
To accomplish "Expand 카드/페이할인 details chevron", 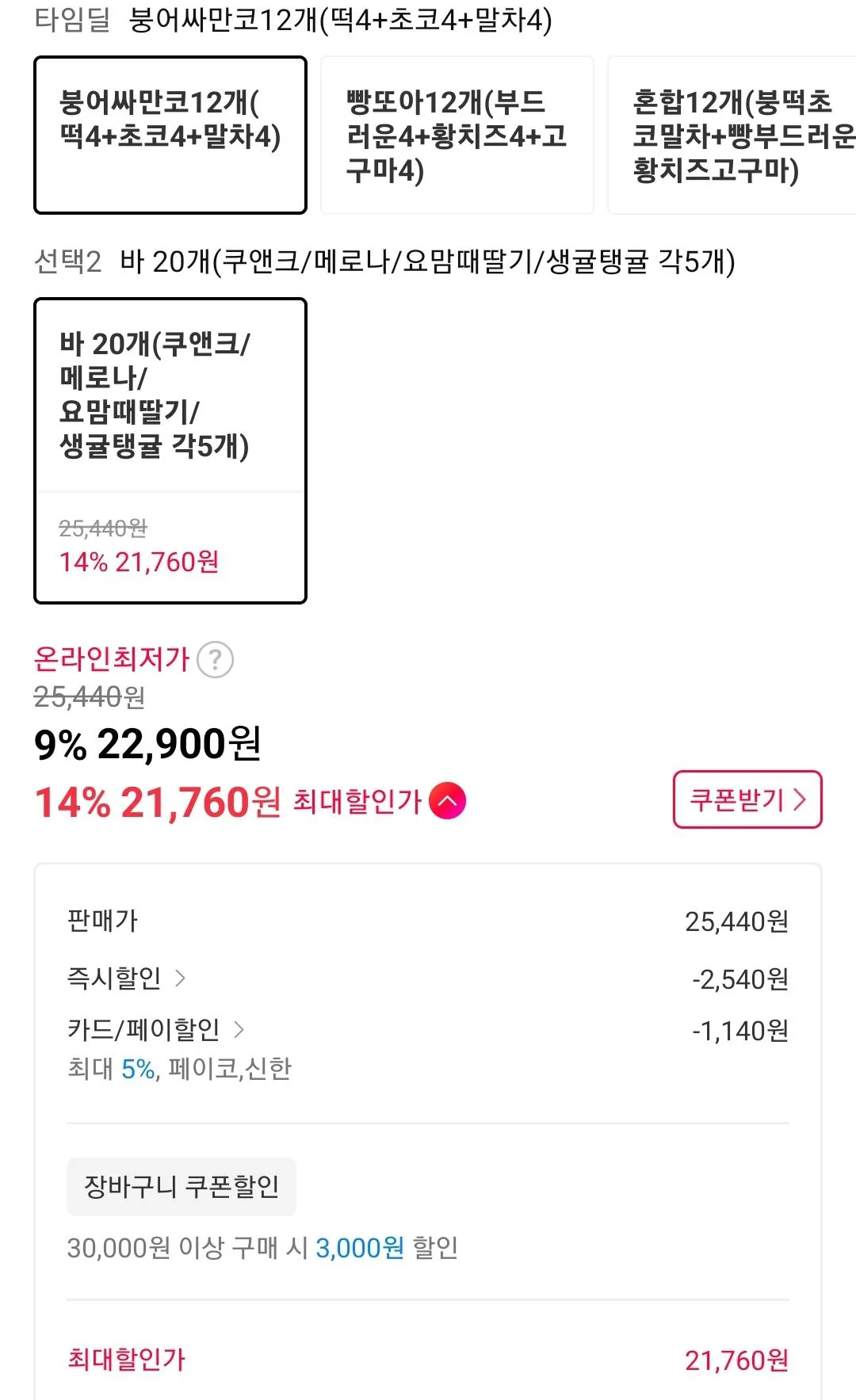I will tap(239, 1030).
